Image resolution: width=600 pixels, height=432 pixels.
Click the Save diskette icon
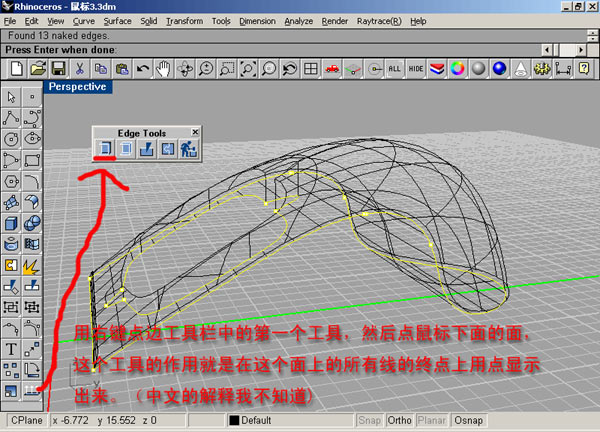(x=59, y=68)
